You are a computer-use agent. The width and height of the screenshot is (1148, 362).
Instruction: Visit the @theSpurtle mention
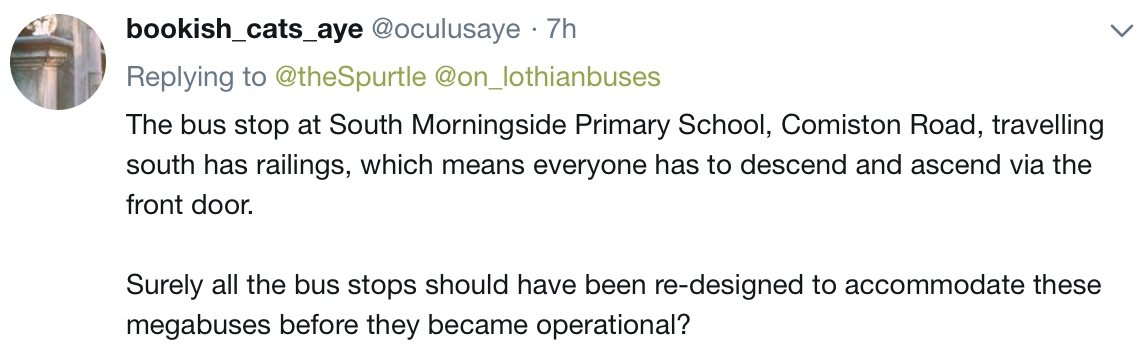pos(350,77)
